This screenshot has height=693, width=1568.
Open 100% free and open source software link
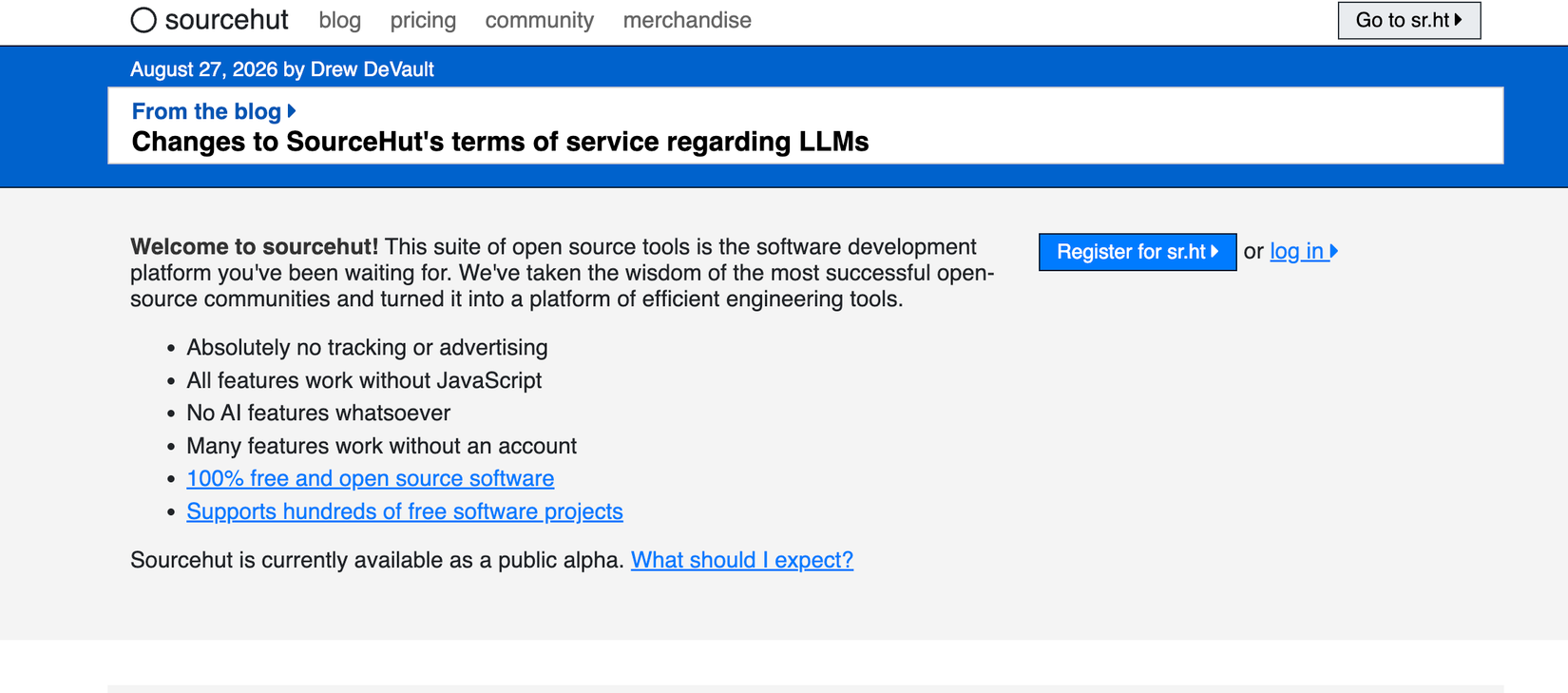coord(370,478)
